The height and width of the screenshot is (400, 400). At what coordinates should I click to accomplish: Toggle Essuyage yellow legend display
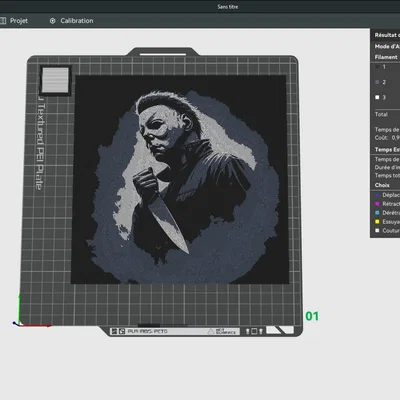tap(377, 222)
